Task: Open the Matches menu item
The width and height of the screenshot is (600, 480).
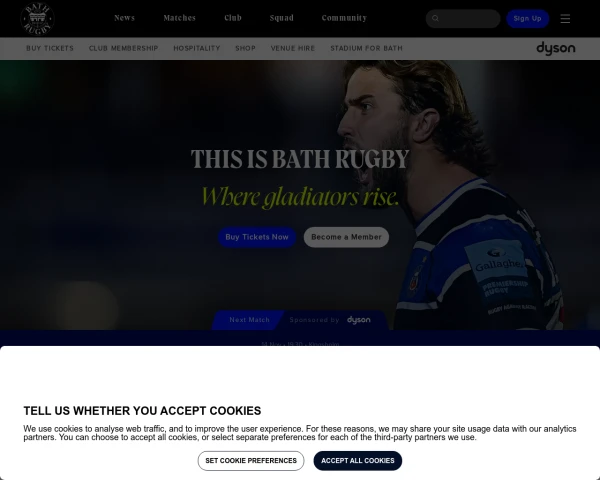Action: (179, 18)
